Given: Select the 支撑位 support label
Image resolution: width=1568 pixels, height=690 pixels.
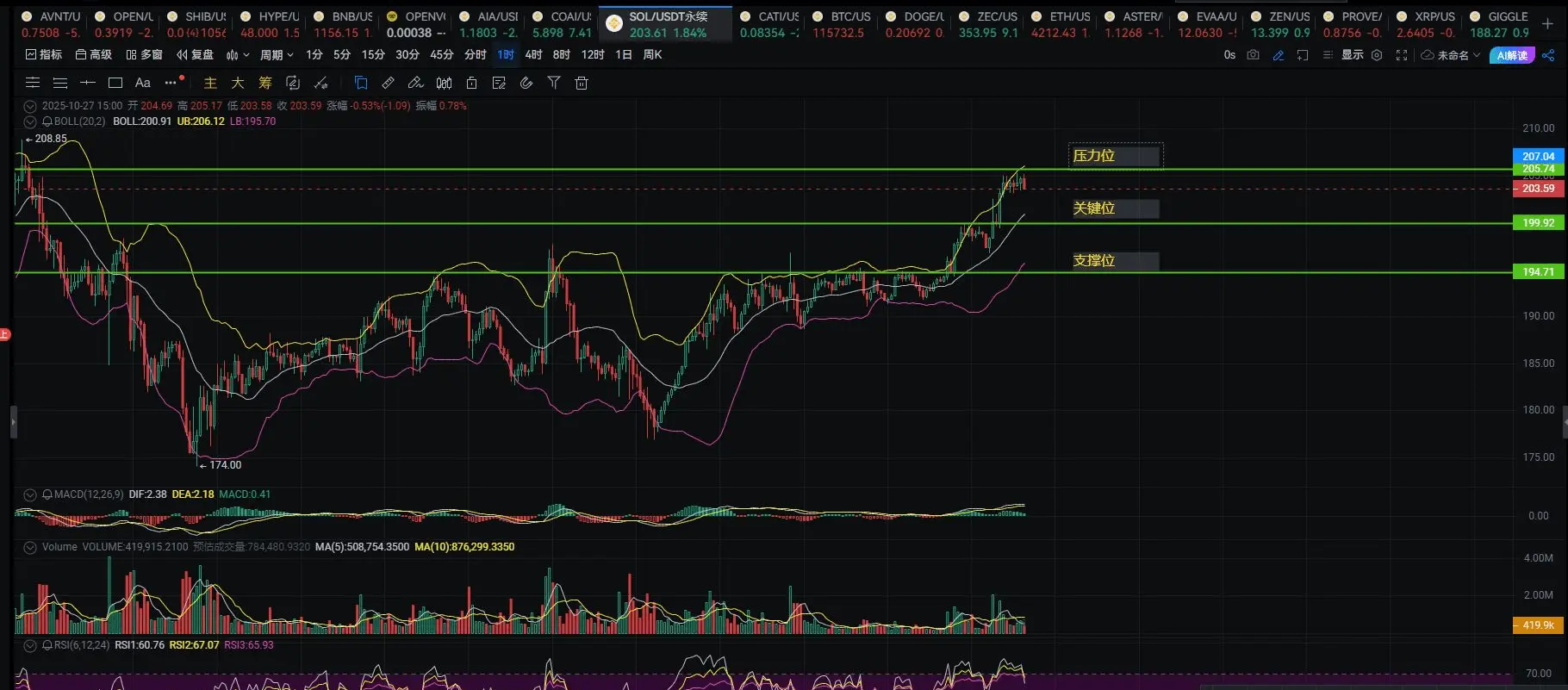Looking at the screenshot, I should (x=1116, y=261).
